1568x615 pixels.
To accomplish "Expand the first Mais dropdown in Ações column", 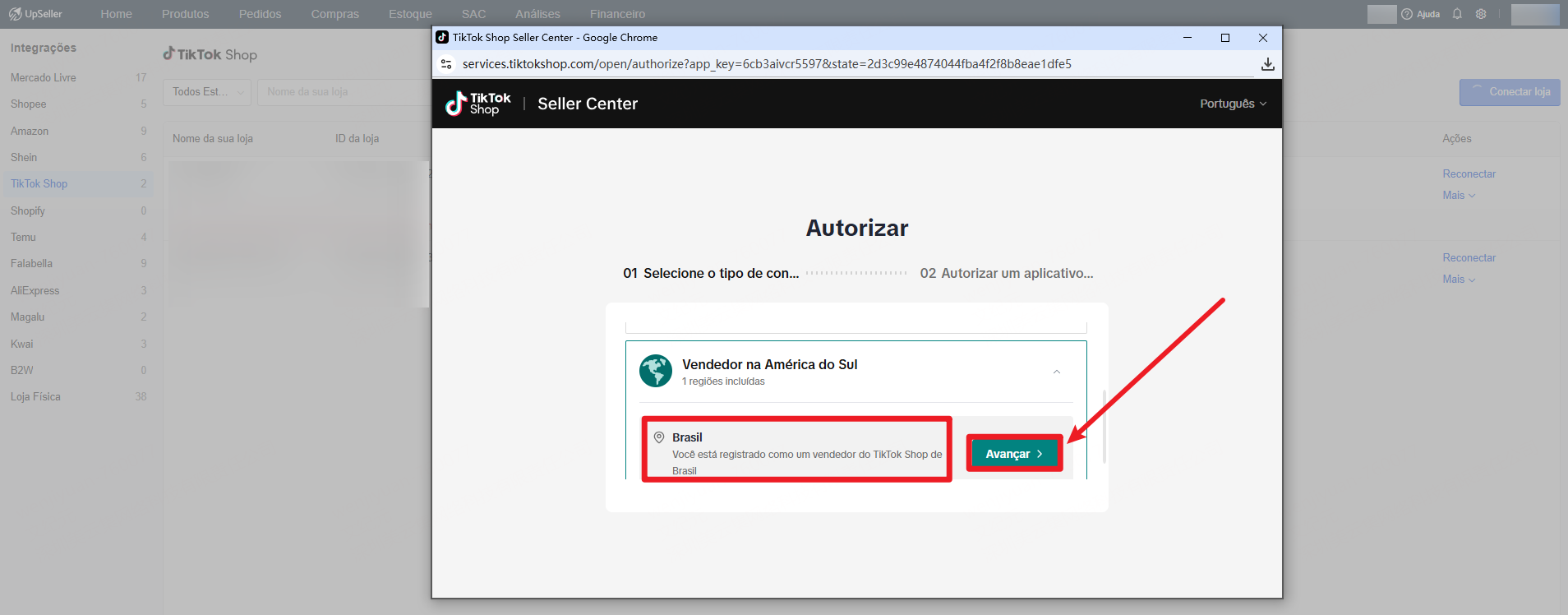I will click(1459, 196).
